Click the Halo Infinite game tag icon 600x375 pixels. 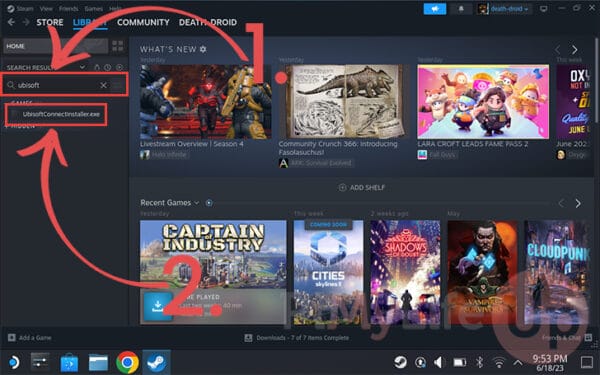[145, 155]
